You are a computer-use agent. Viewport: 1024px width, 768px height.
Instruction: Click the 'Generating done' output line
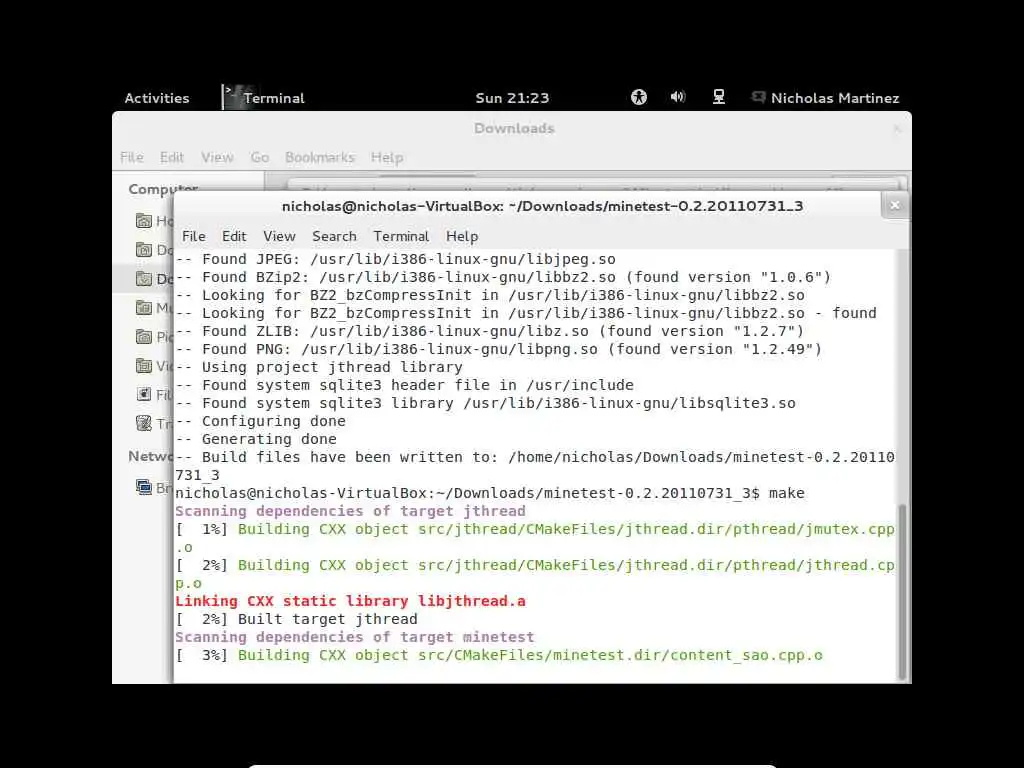tap(256, 440)
